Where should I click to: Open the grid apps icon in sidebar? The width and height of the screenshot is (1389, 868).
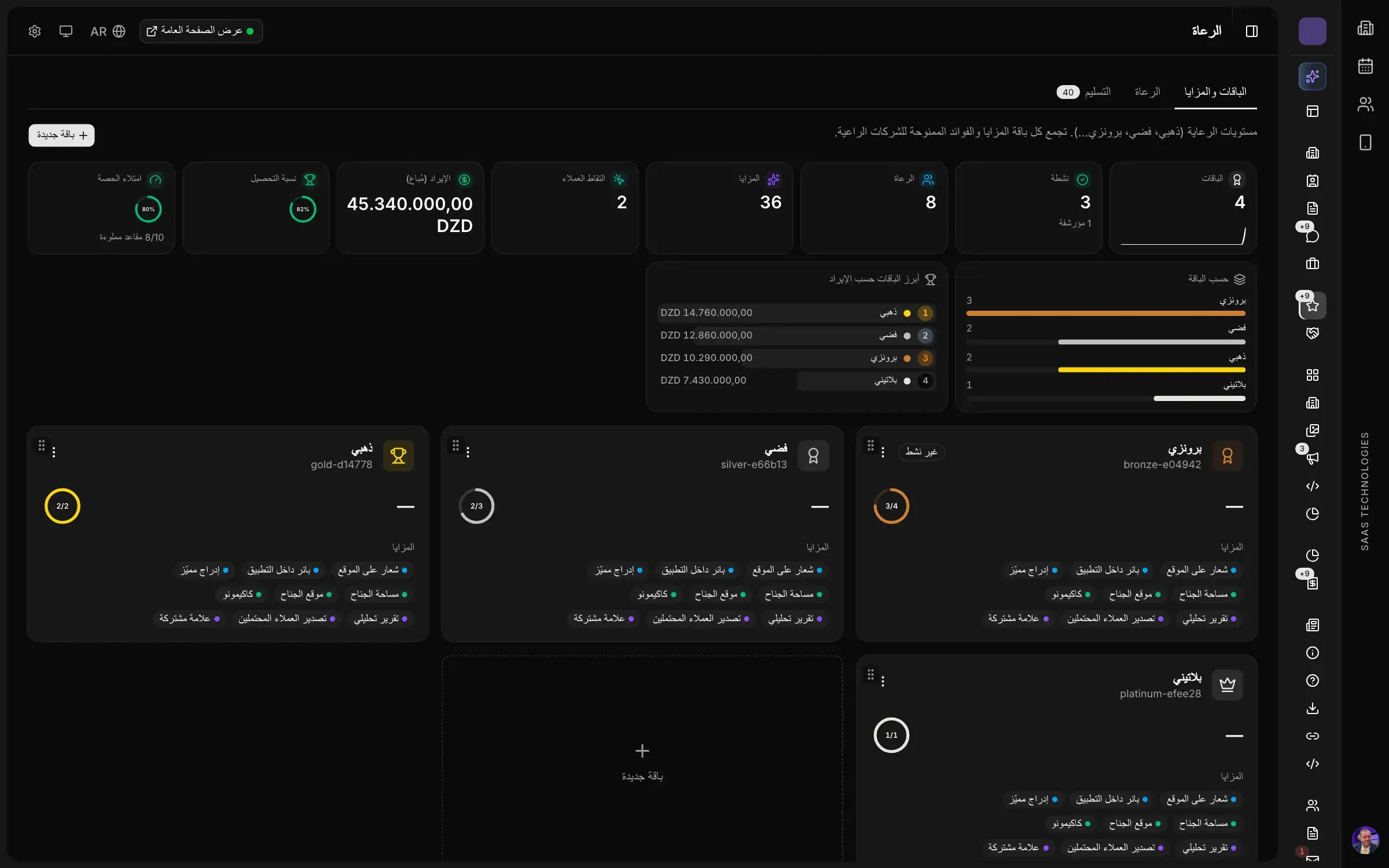click(x=1312, y=375)
